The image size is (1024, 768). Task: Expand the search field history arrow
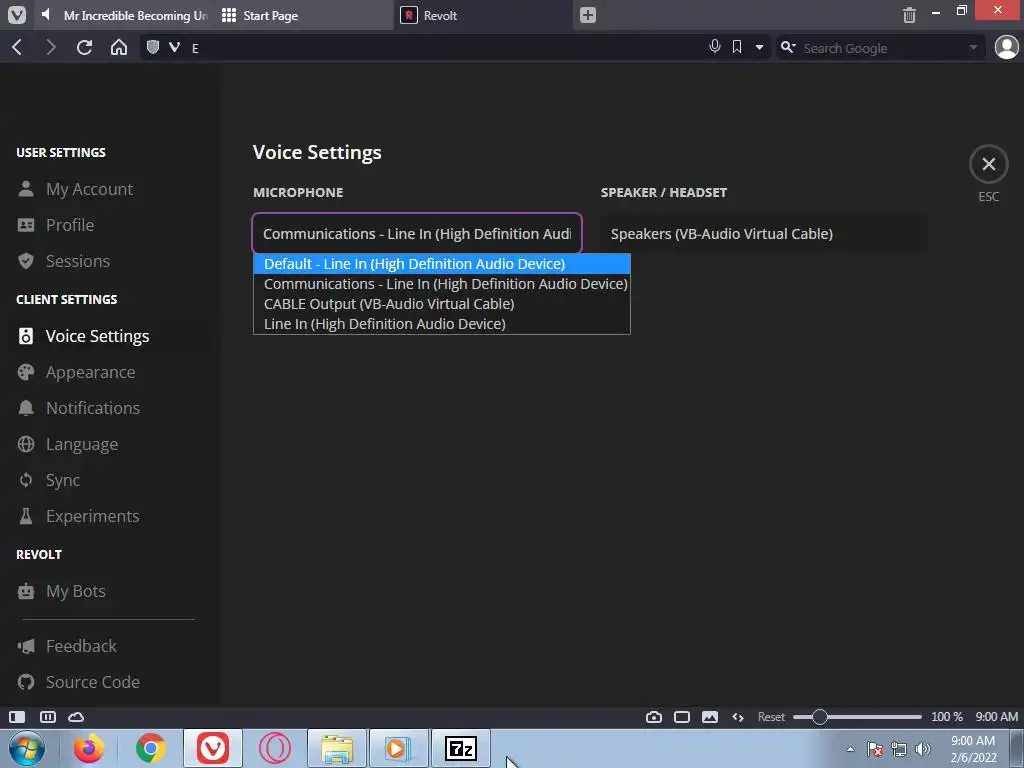point(973,48)
